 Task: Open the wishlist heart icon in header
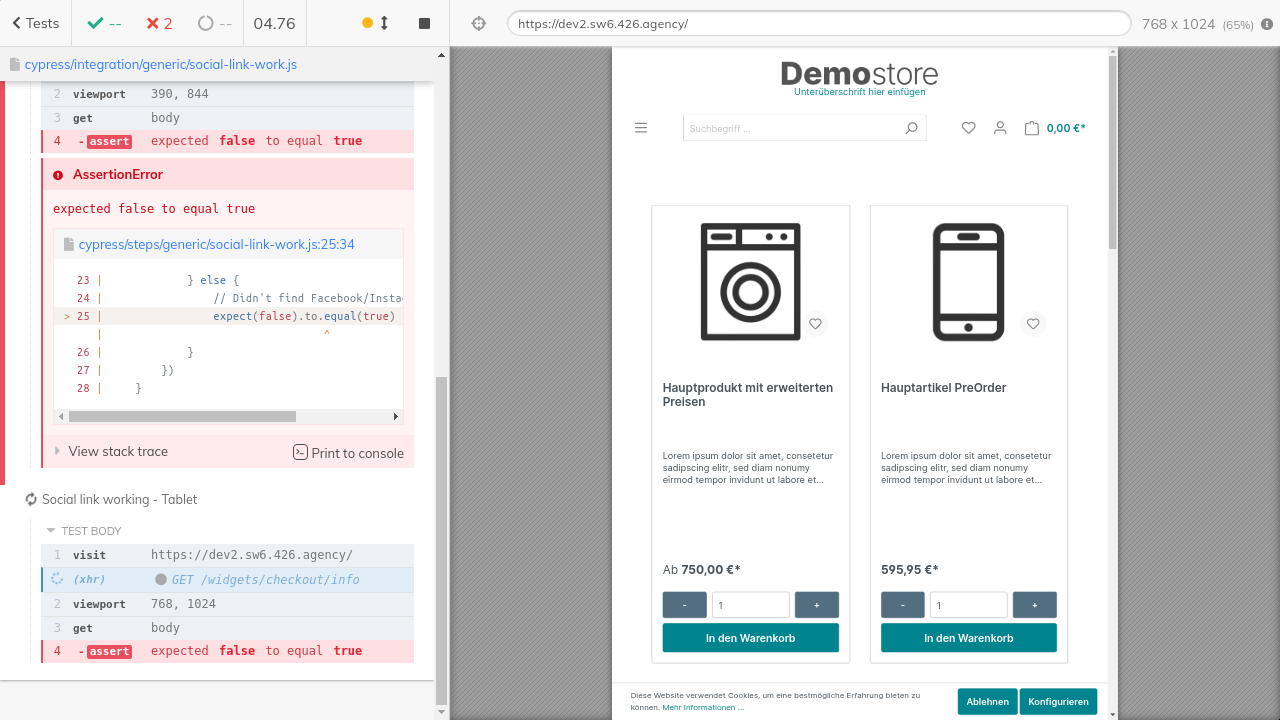tap(968, 128)
